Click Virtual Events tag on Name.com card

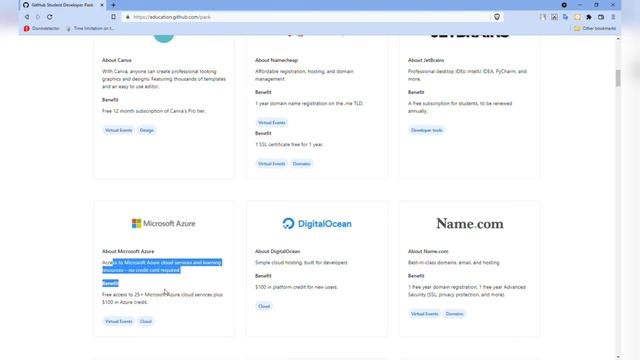(424, 314)
